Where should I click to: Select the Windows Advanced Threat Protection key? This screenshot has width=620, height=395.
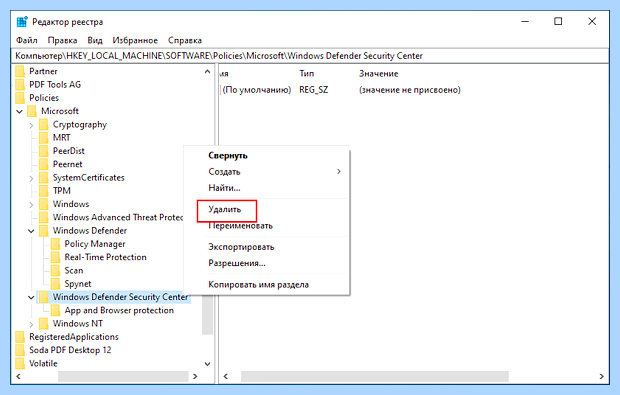coord(118,217)
